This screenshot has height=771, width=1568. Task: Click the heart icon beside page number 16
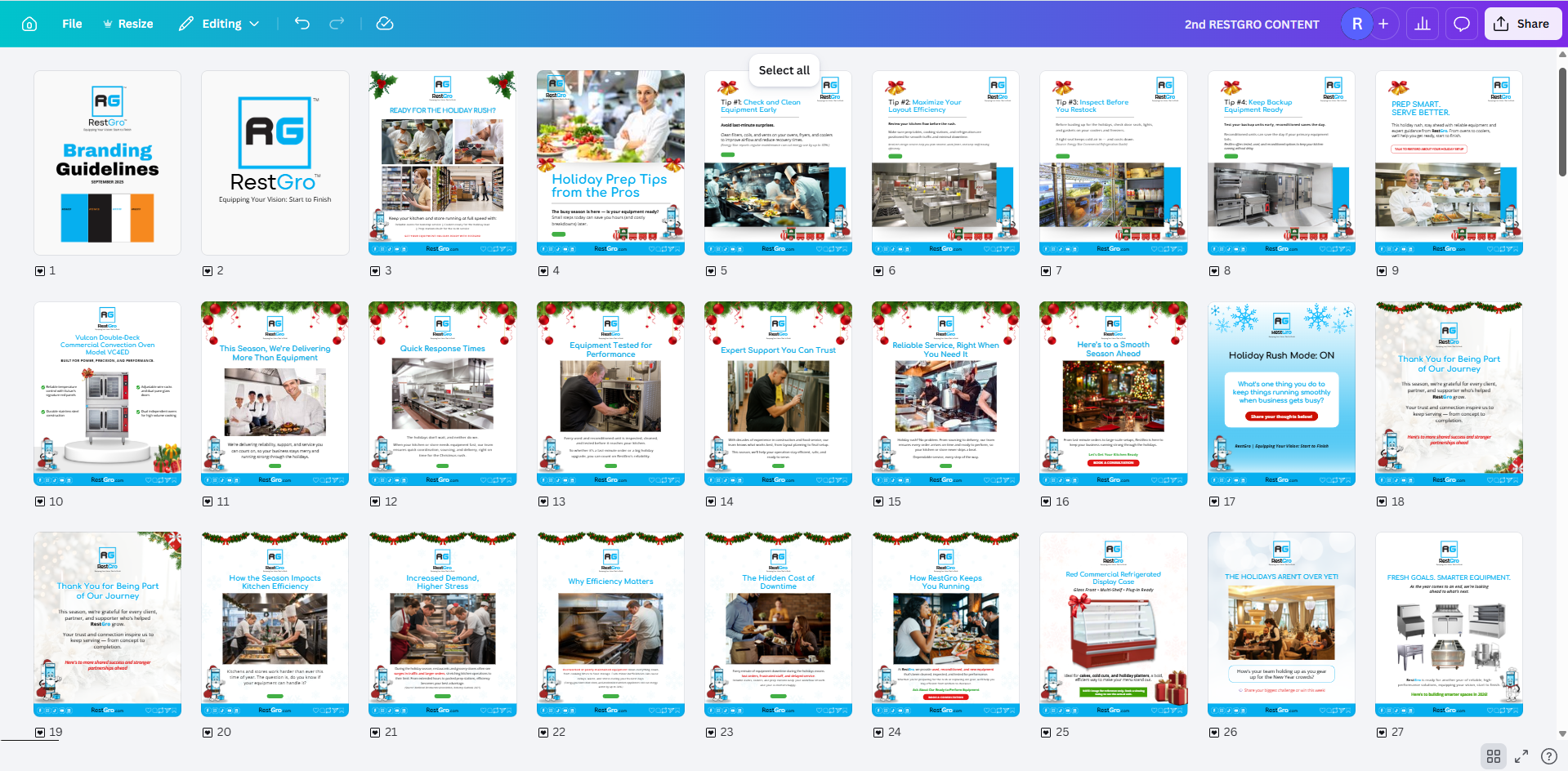[1046, 501]
